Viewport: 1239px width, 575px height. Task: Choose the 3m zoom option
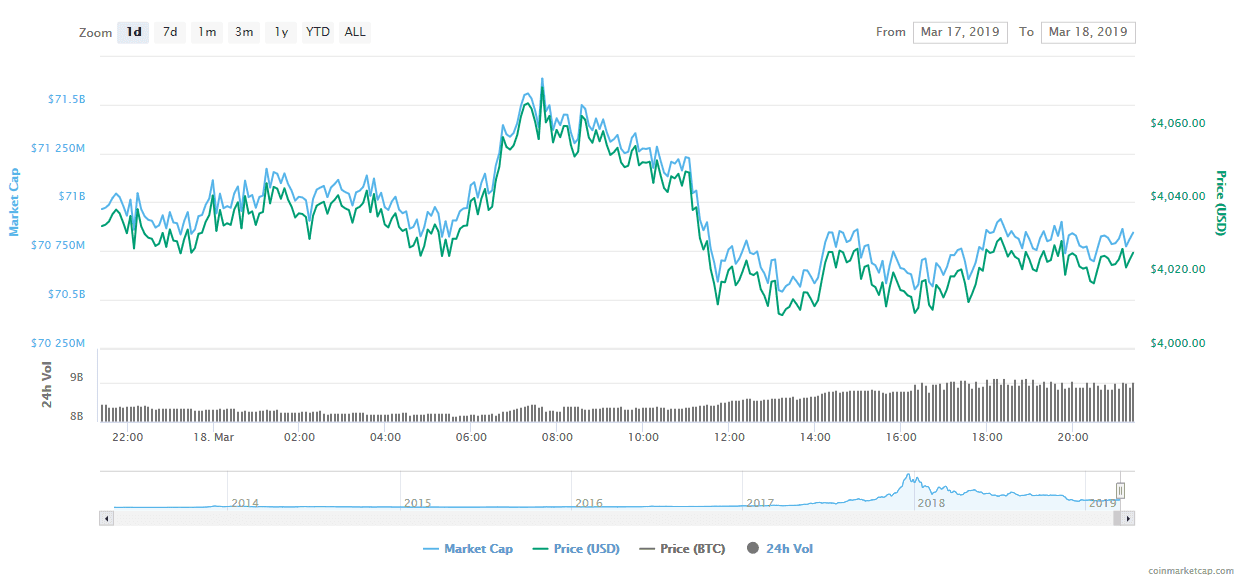tap(244, 32)
